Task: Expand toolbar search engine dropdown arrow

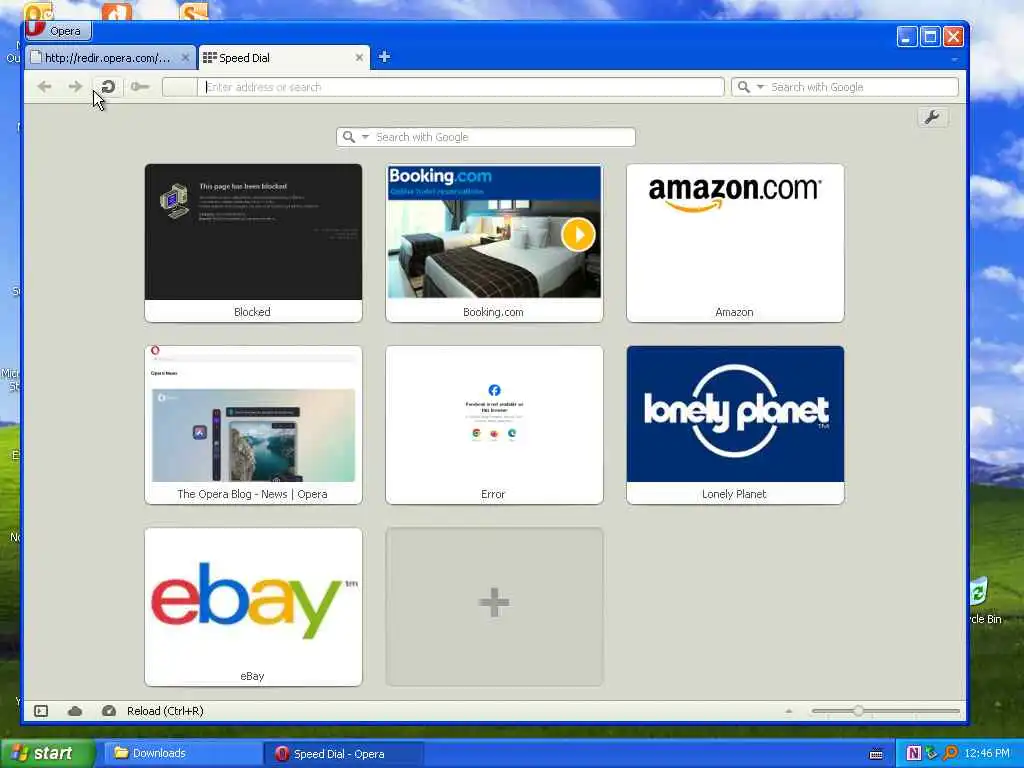Action: tap(760, 87)
